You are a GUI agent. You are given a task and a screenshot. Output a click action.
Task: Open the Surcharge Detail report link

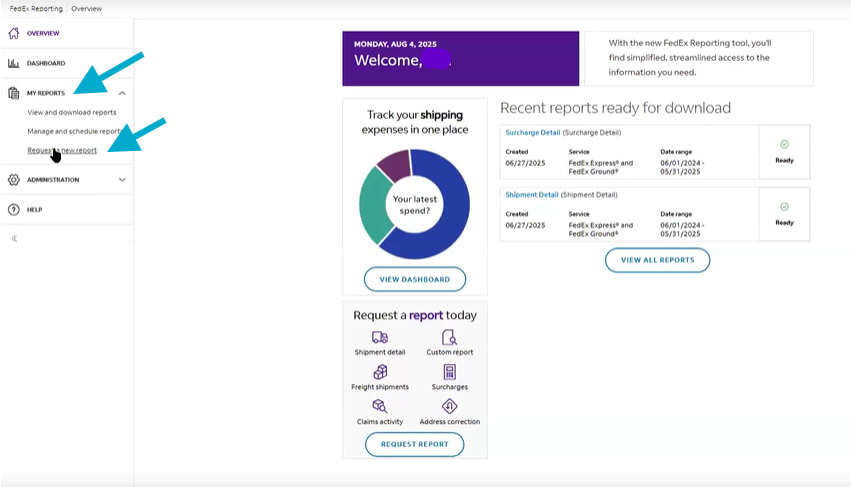[x=532, y=132]
